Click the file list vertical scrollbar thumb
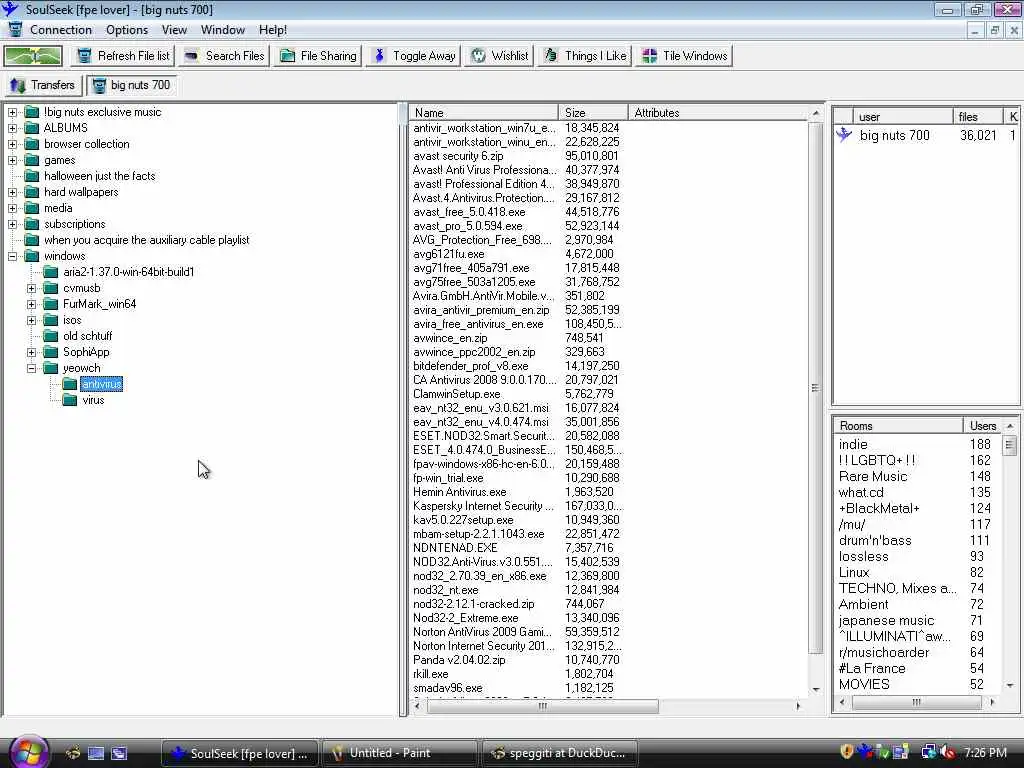 [815, 388]
